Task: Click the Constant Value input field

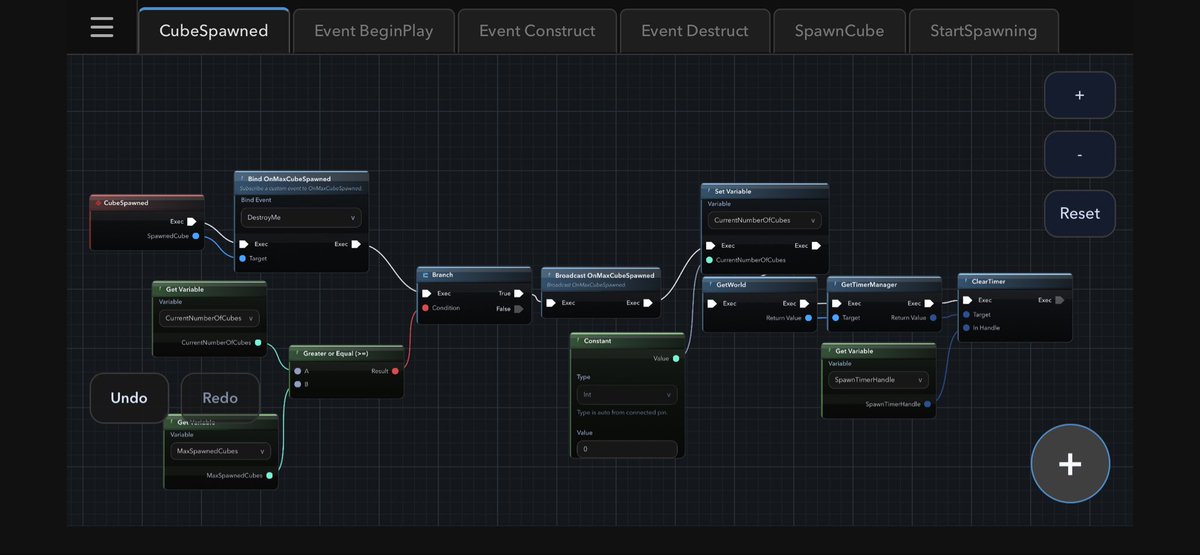Action: pyautogui.click(x=627, y=449)
